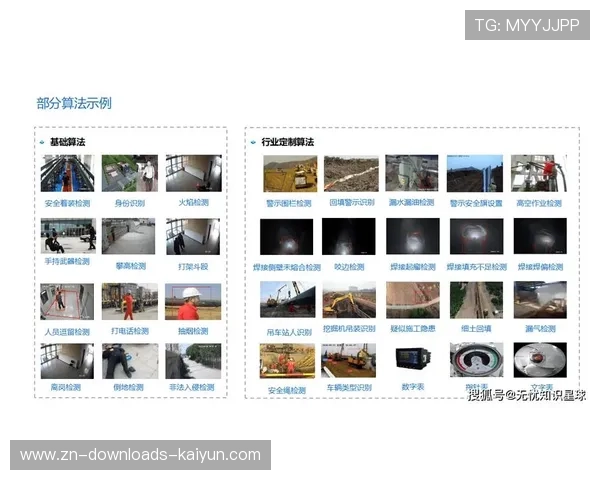
Task: Click the 警示安全旗设置 thumbnail
Action: 475,173
